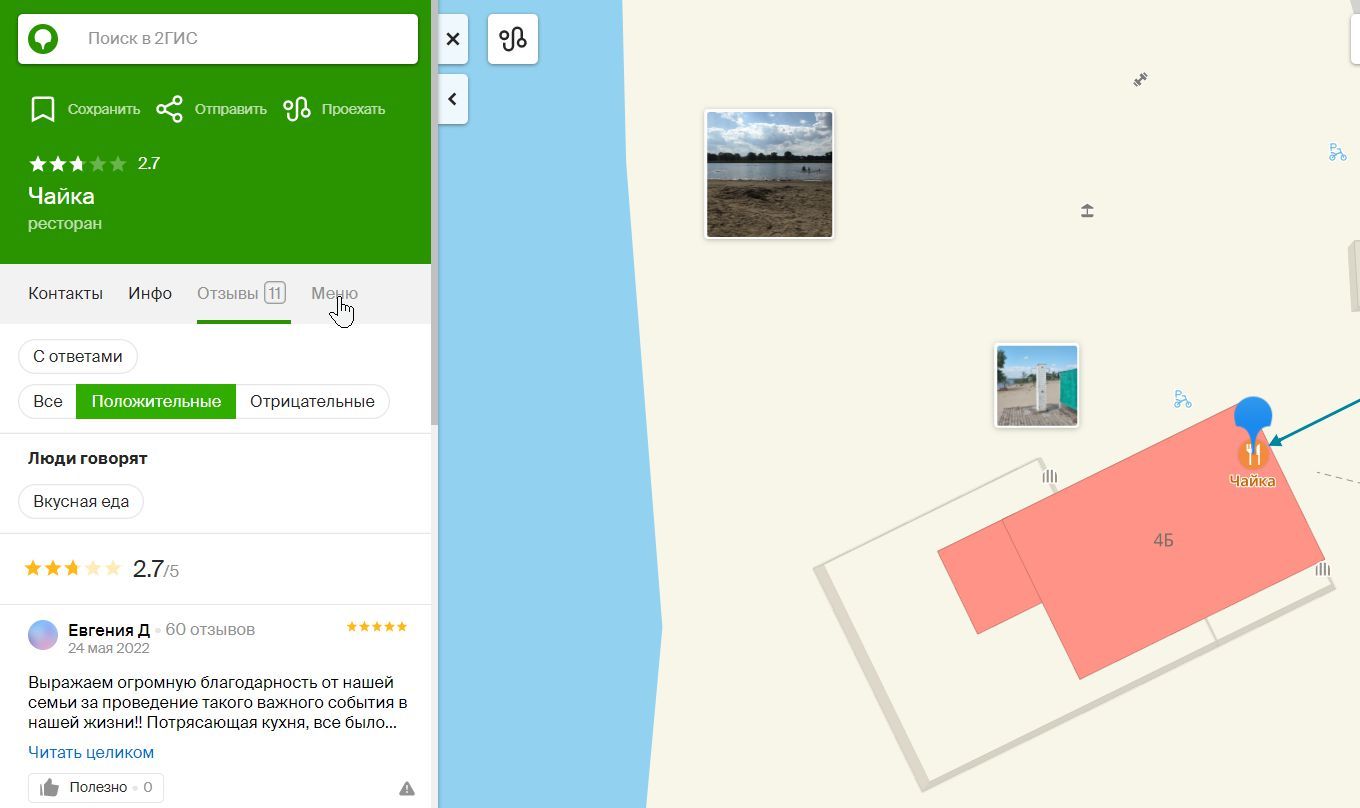Click the 'ресторан' category label
1360x808 pixels.
click(65, 223)
